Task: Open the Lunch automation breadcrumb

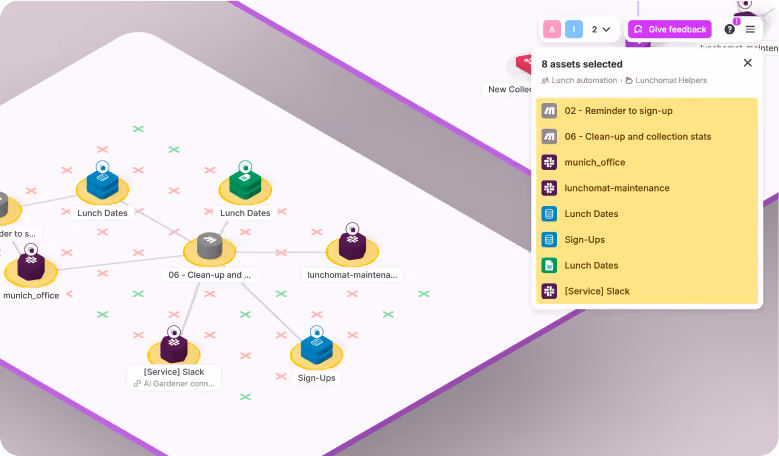Action: click(579, 80)
